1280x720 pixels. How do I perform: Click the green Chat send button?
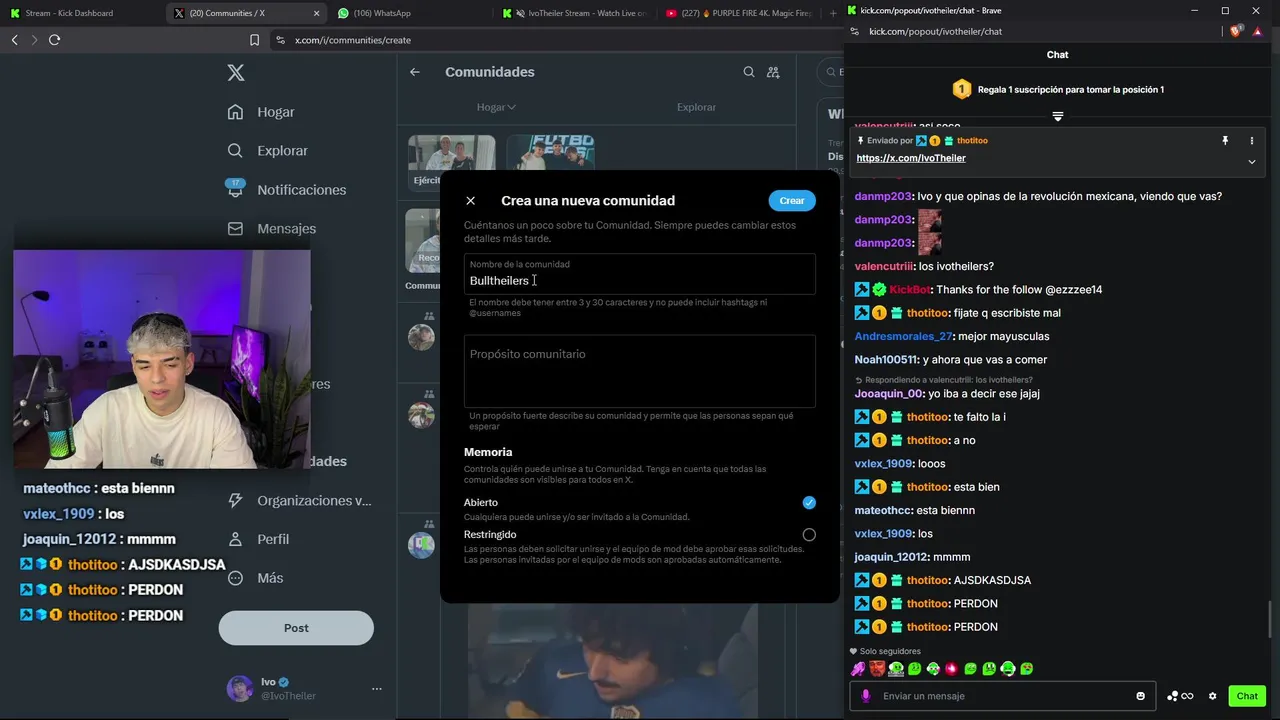point(1247,696)
